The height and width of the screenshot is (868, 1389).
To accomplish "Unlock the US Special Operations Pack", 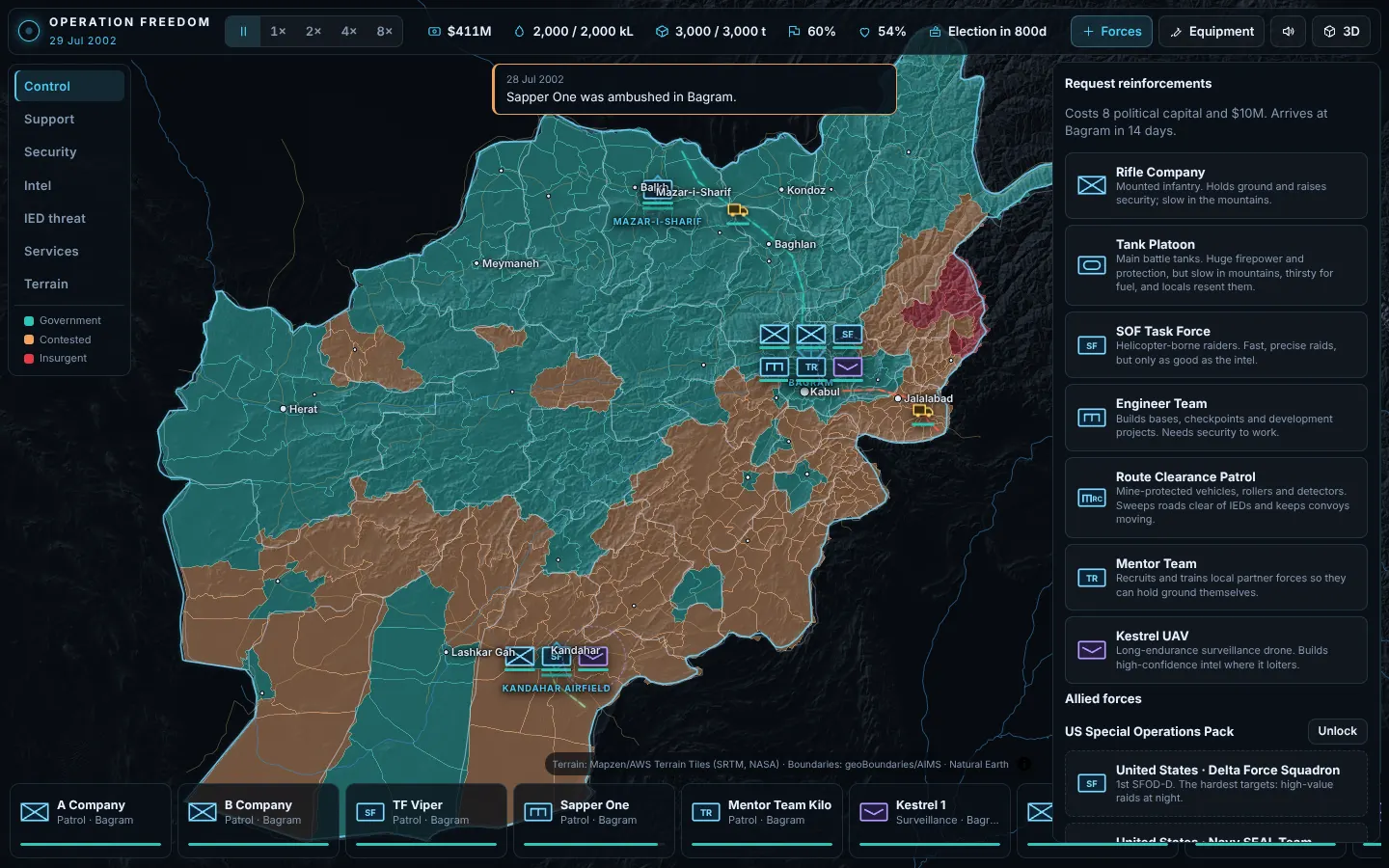I will point(1337,731).
